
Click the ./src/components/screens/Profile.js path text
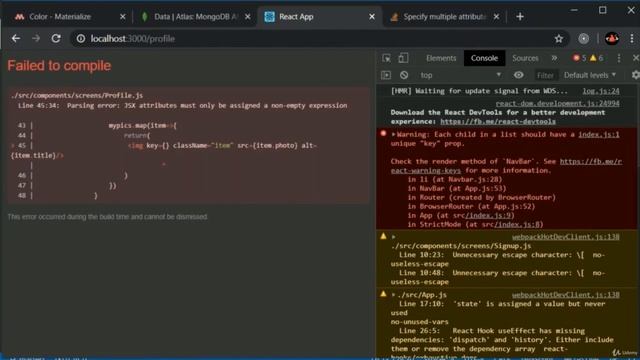(77, 96)
